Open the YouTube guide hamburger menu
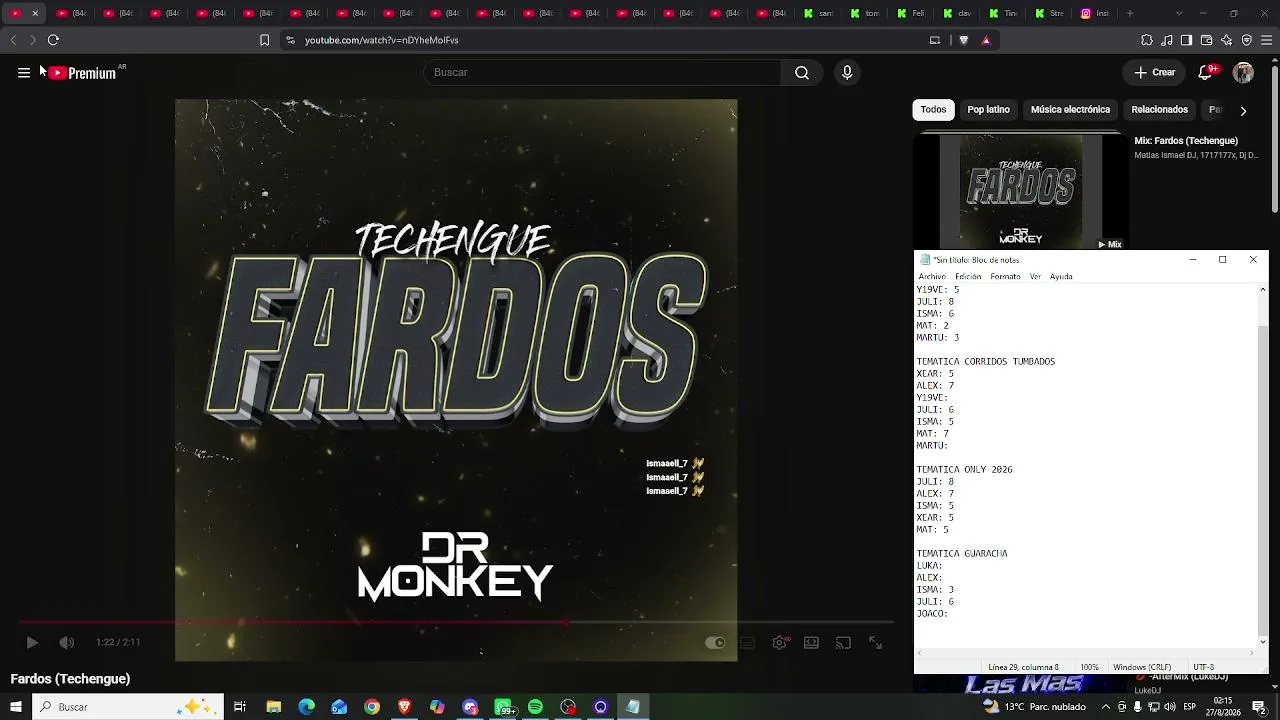This screenshot has width=1280, height=720. click(24, 72)
